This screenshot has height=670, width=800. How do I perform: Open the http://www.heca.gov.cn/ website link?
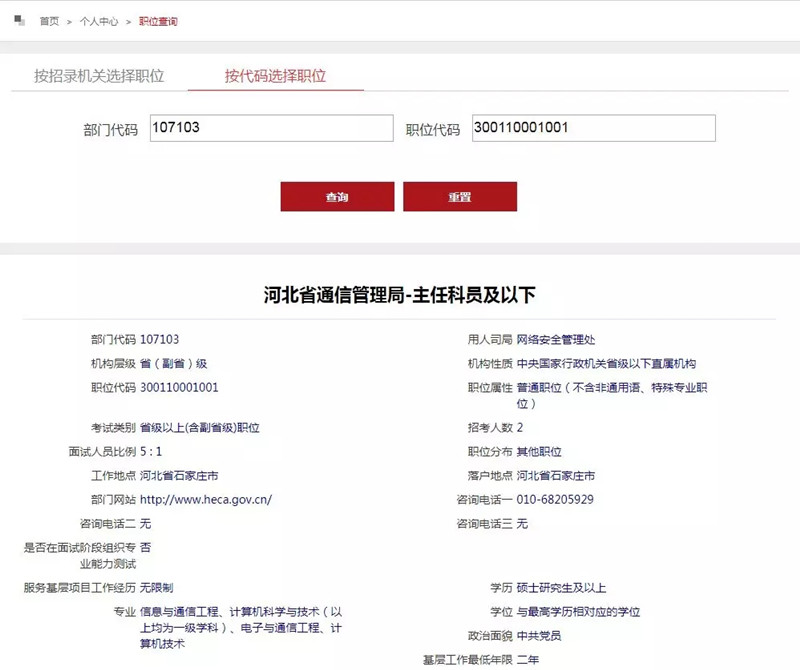[206, 500]
